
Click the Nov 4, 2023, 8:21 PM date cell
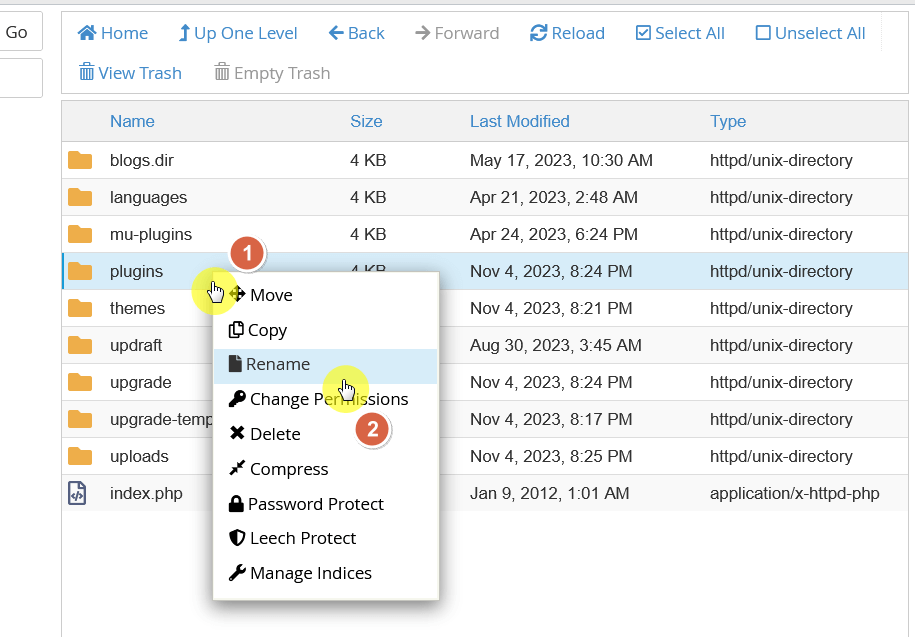[x=551, y=309]
